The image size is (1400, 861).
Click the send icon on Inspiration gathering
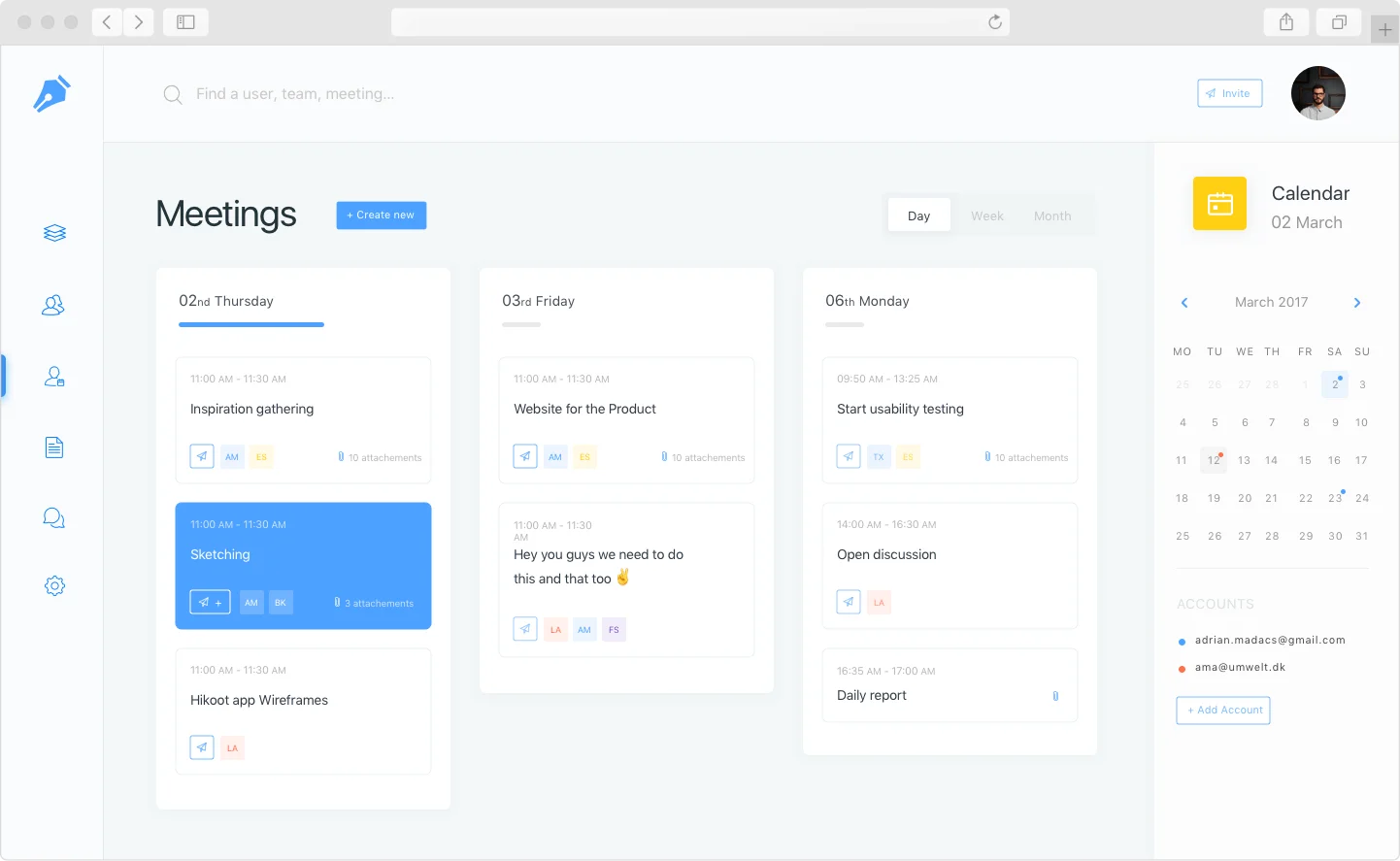click(201, 455)
